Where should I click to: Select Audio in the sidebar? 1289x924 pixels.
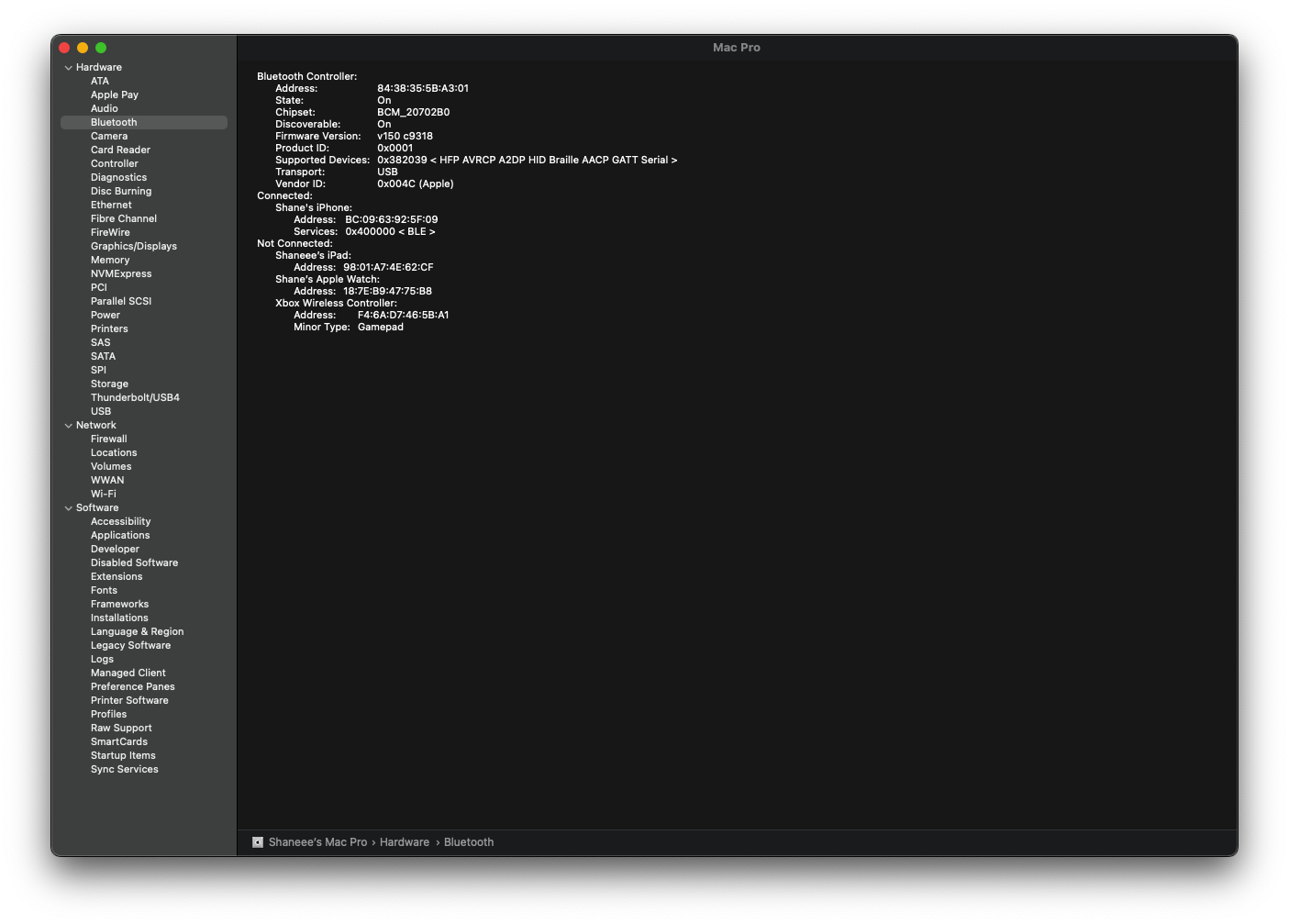pyautogui.click(x=104, y=108)
